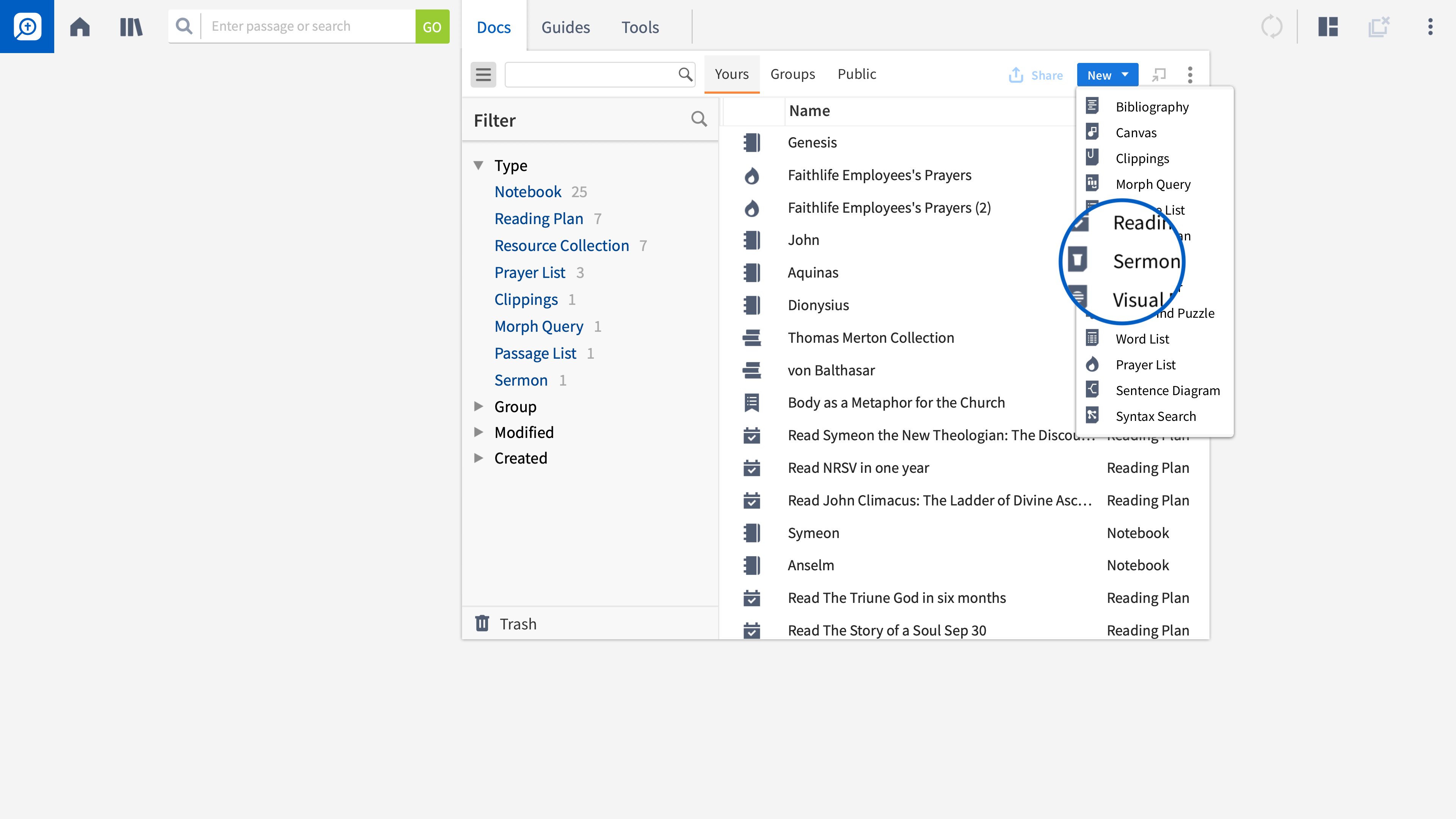Open the Anselm notebook
Screen dimensions: 1456x819
click(811, 565)
